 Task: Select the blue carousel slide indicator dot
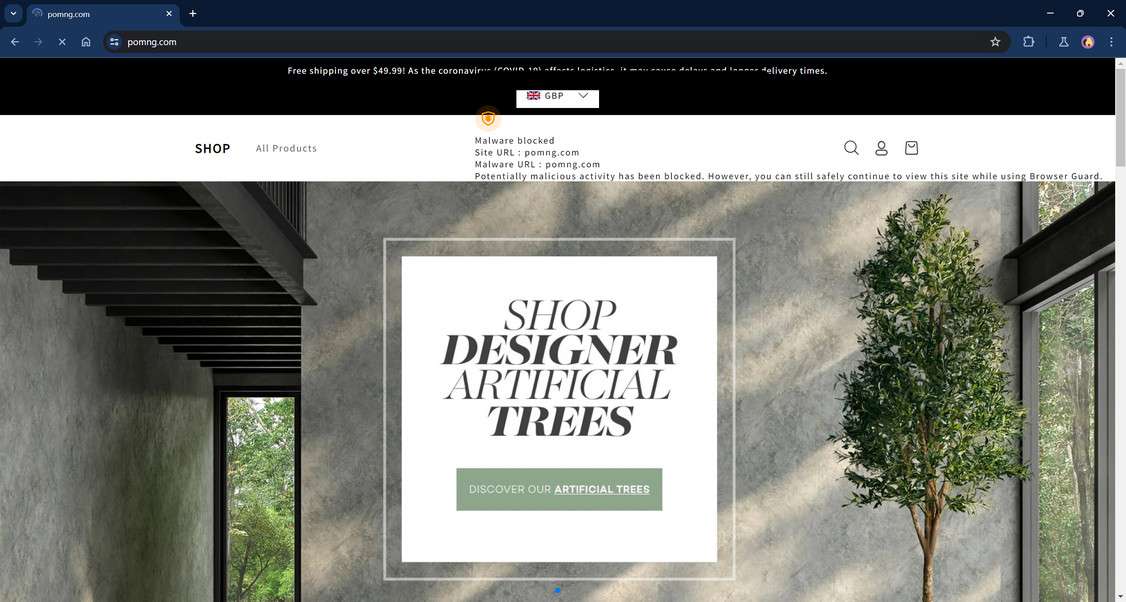pos(557,591)
